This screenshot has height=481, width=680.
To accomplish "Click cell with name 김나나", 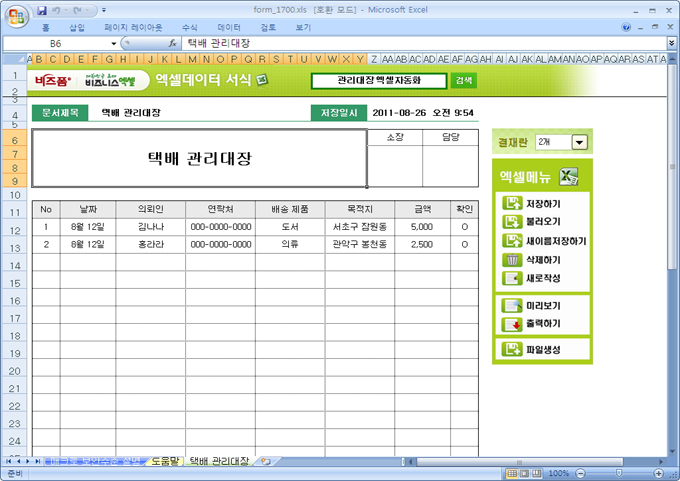I will pyautogui.click(x=150, y=227).
